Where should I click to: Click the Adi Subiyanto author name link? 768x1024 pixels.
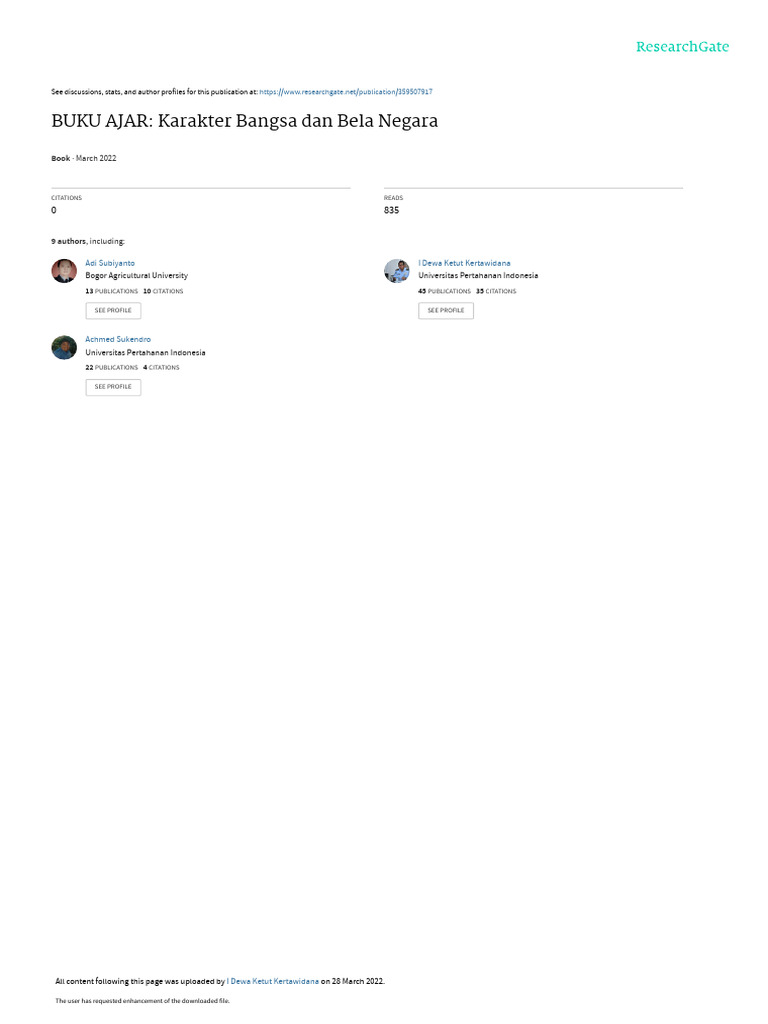click(110, 263)
